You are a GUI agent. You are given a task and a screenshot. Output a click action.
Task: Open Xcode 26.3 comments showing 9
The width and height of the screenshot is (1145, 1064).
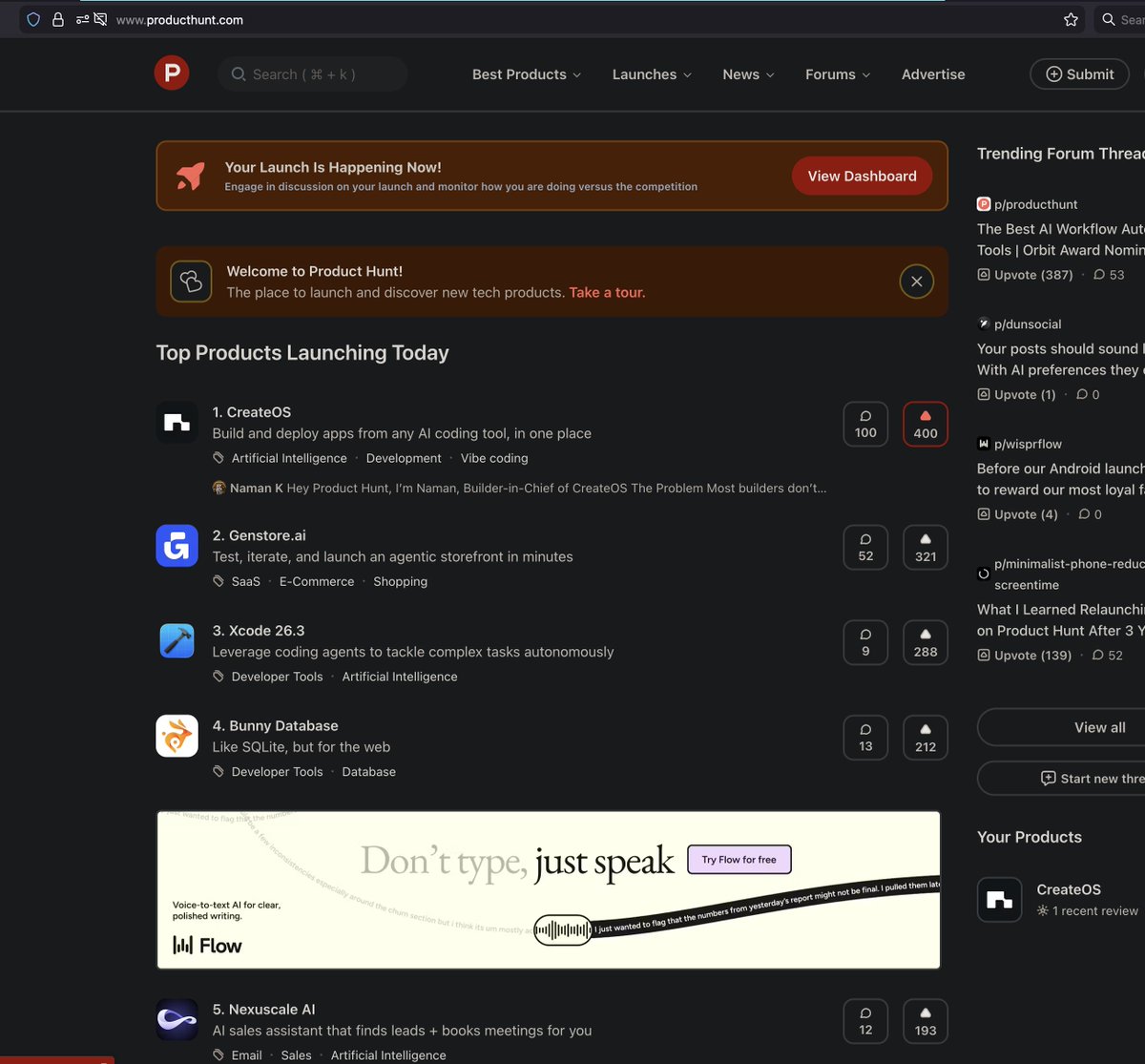click(865, 642)
